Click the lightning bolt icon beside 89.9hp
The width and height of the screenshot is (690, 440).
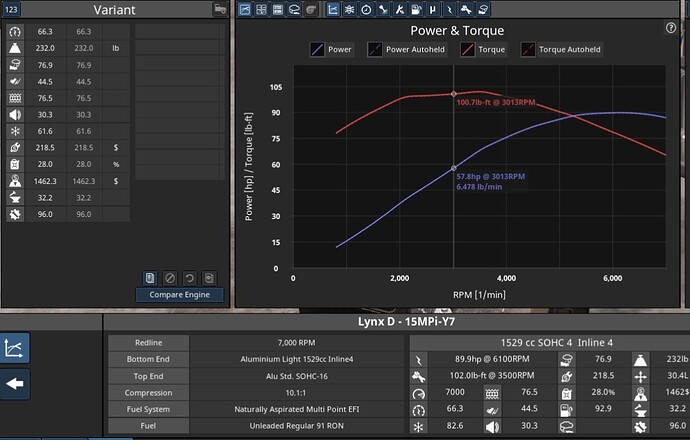click(x=418, y=360)
